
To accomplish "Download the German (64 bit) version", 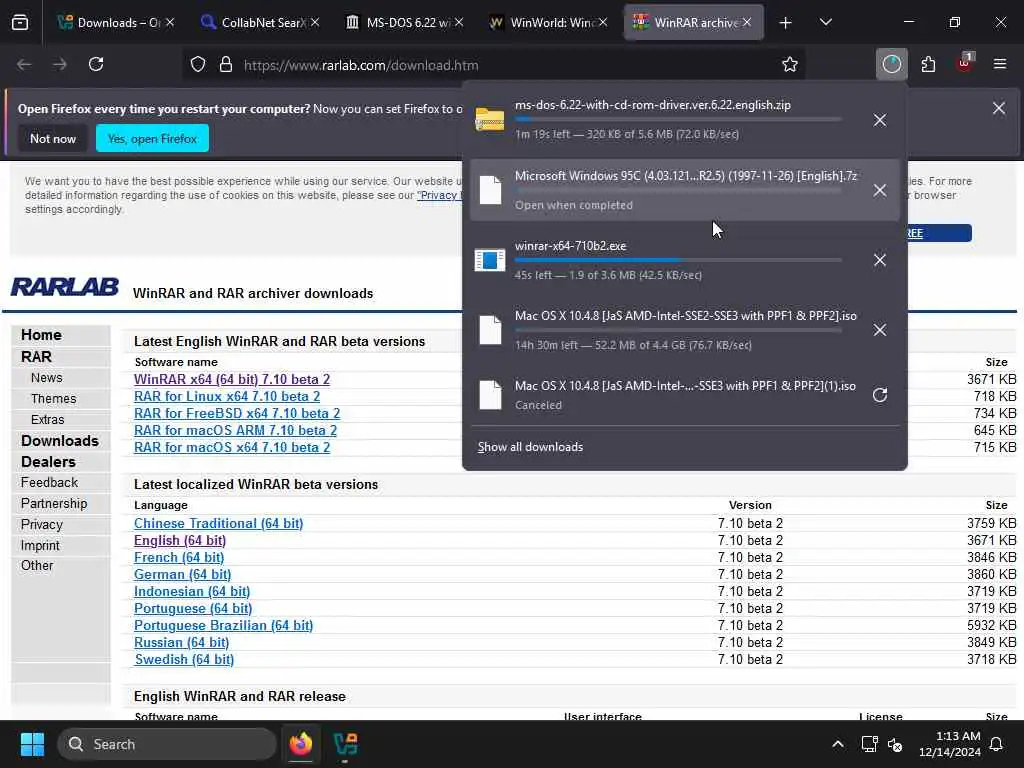I will pos(182,575).
